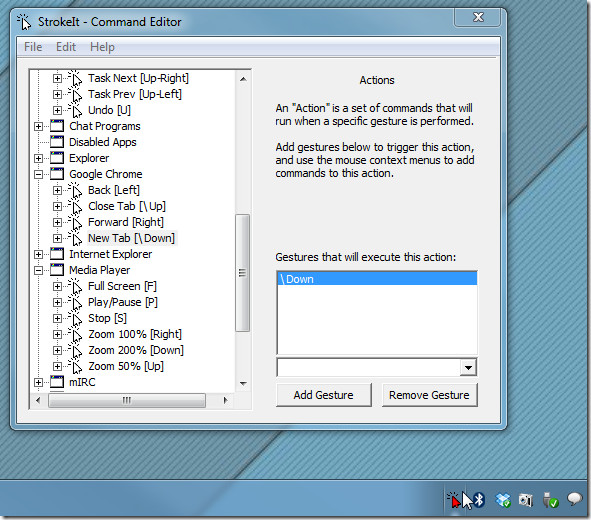
Task: Expand the Internet Explorer node
Action: (38, 254)
